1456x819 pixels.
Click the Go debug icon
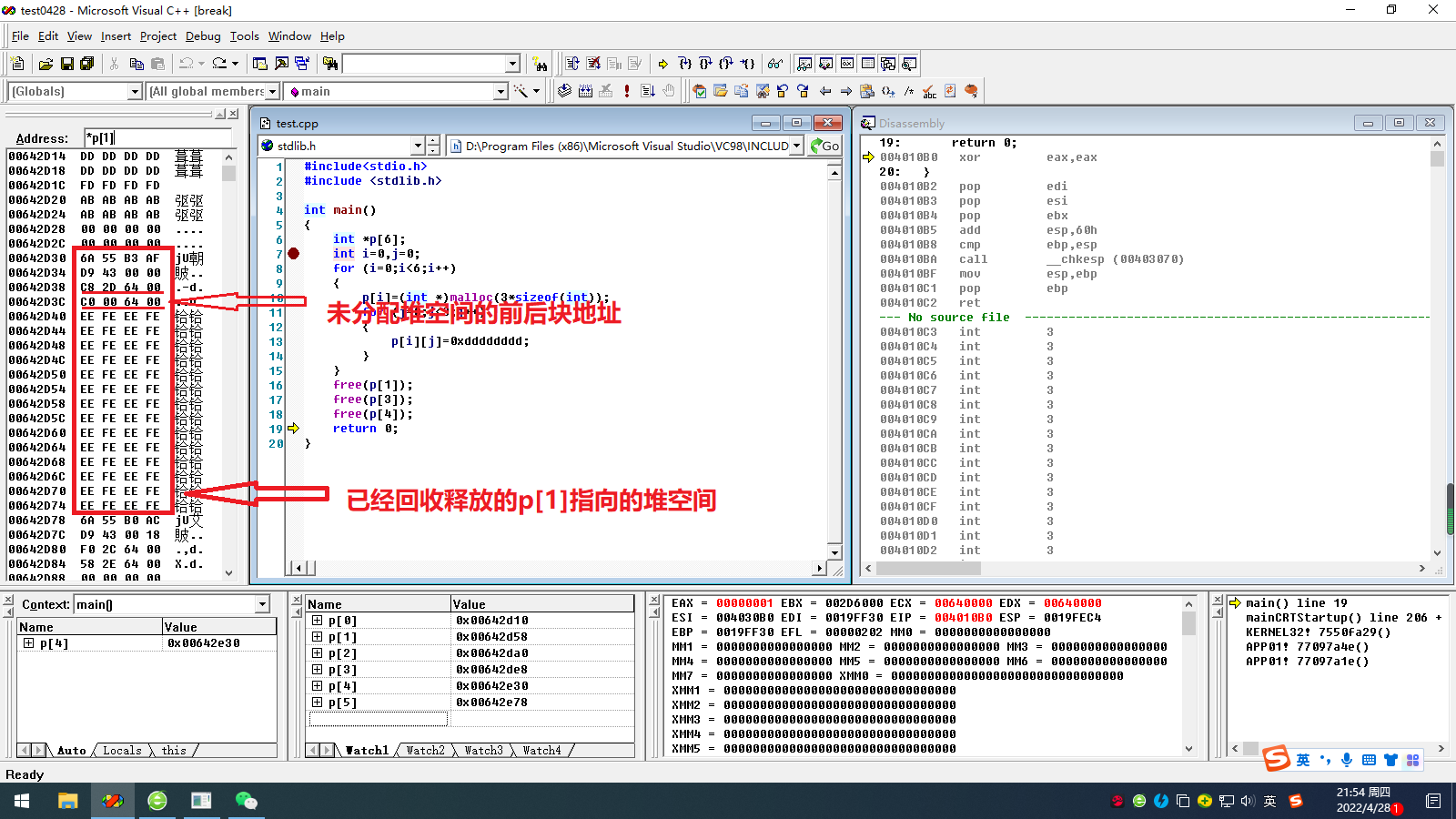point(648,91)
